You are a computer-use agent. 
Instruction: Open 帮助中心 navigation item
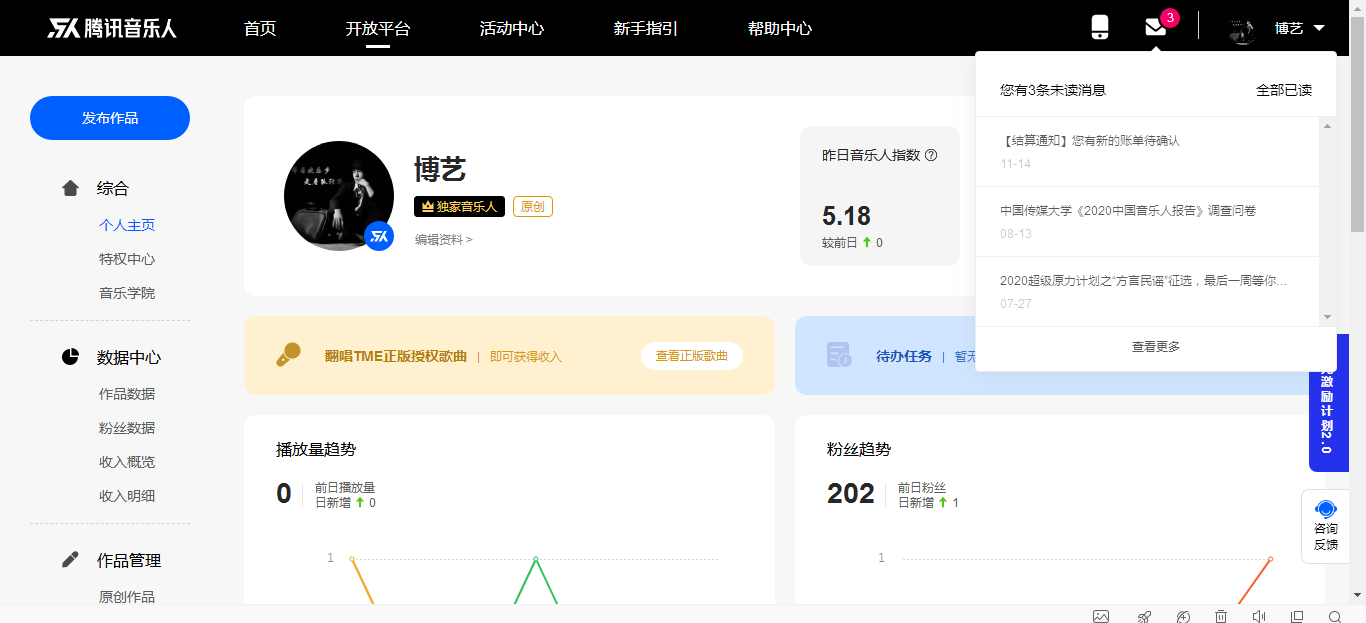(x=780, y=28)
